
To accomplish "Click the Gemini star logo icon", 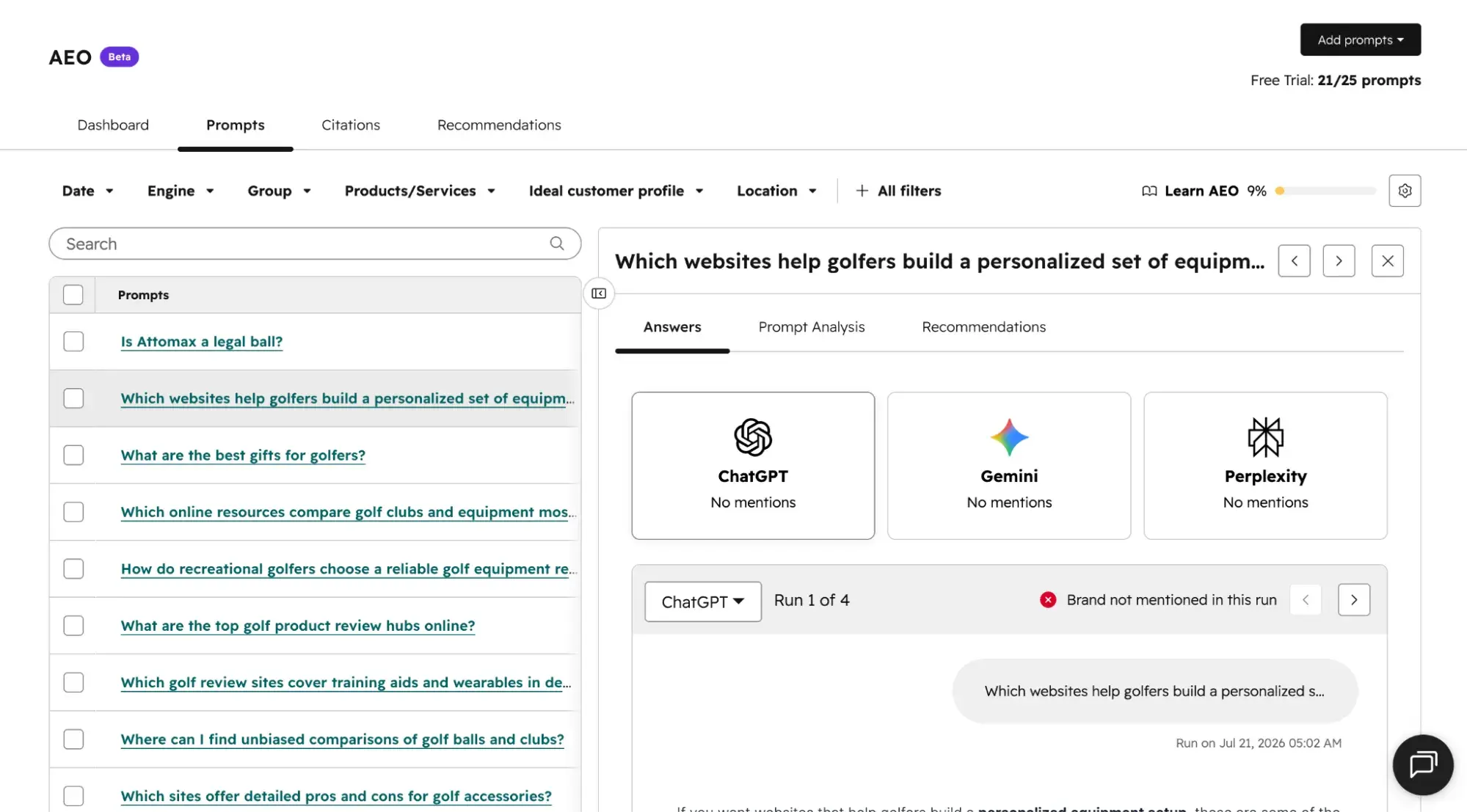I will coord(1009,437).
